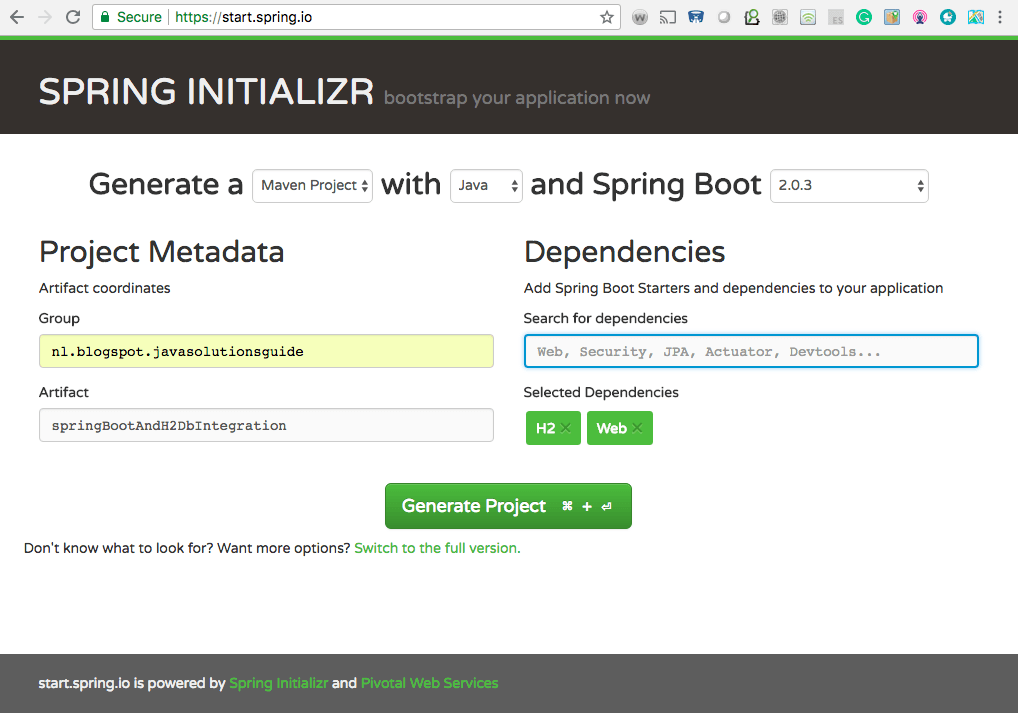Click the ES extension icon
This screenshot has height=713, width=1018.
tap(836, 18)
